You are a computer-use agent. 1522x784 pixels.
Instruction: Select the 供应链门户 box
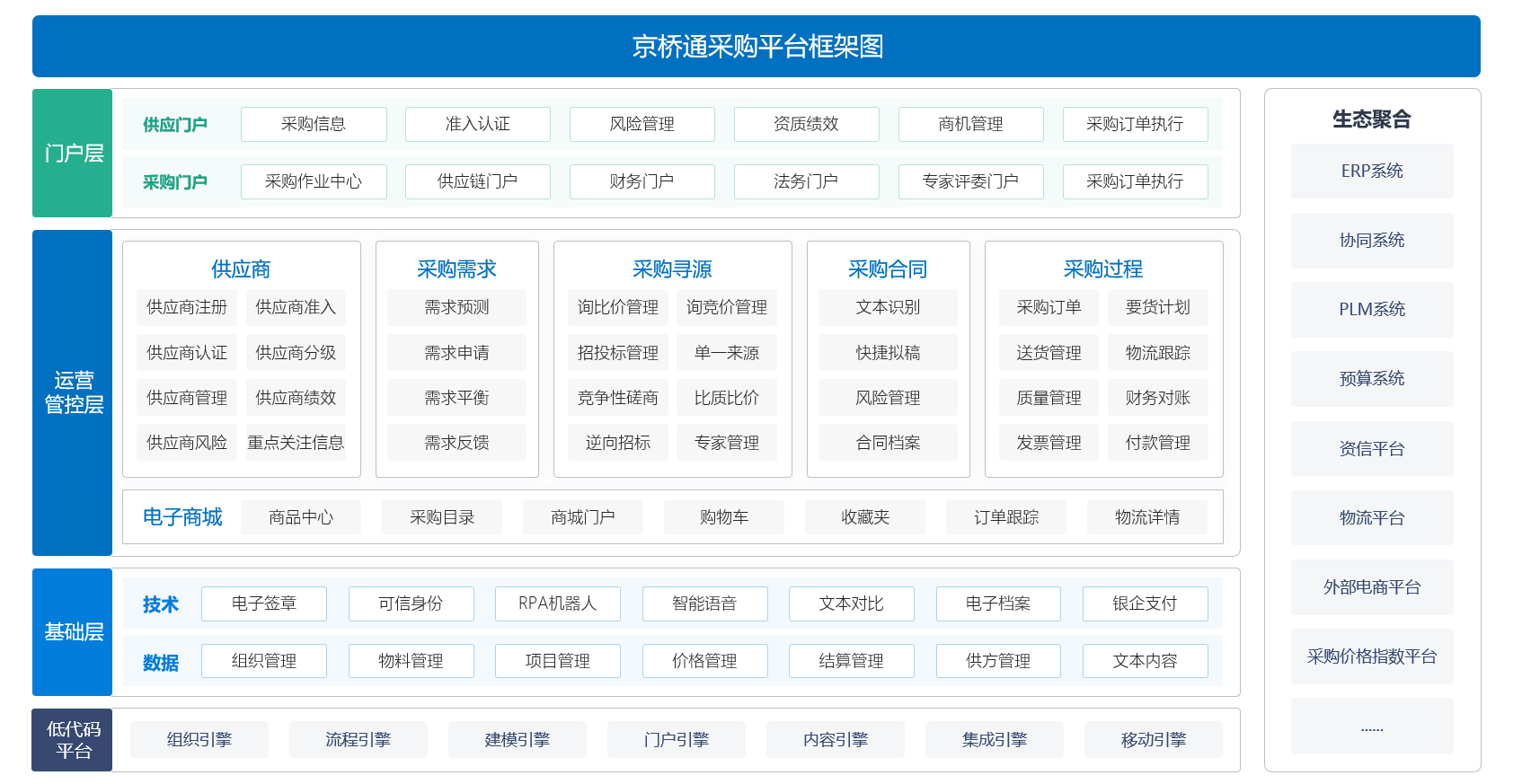coord(478,181)
